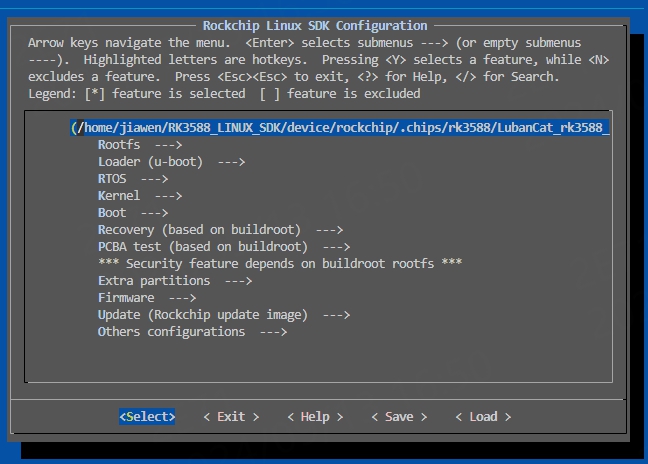Image resolution: width=648 pixels, height=464 pixels.
Task: Select the highlighted /home/jiawen defconfig path entry
Action: coord(340,128)
